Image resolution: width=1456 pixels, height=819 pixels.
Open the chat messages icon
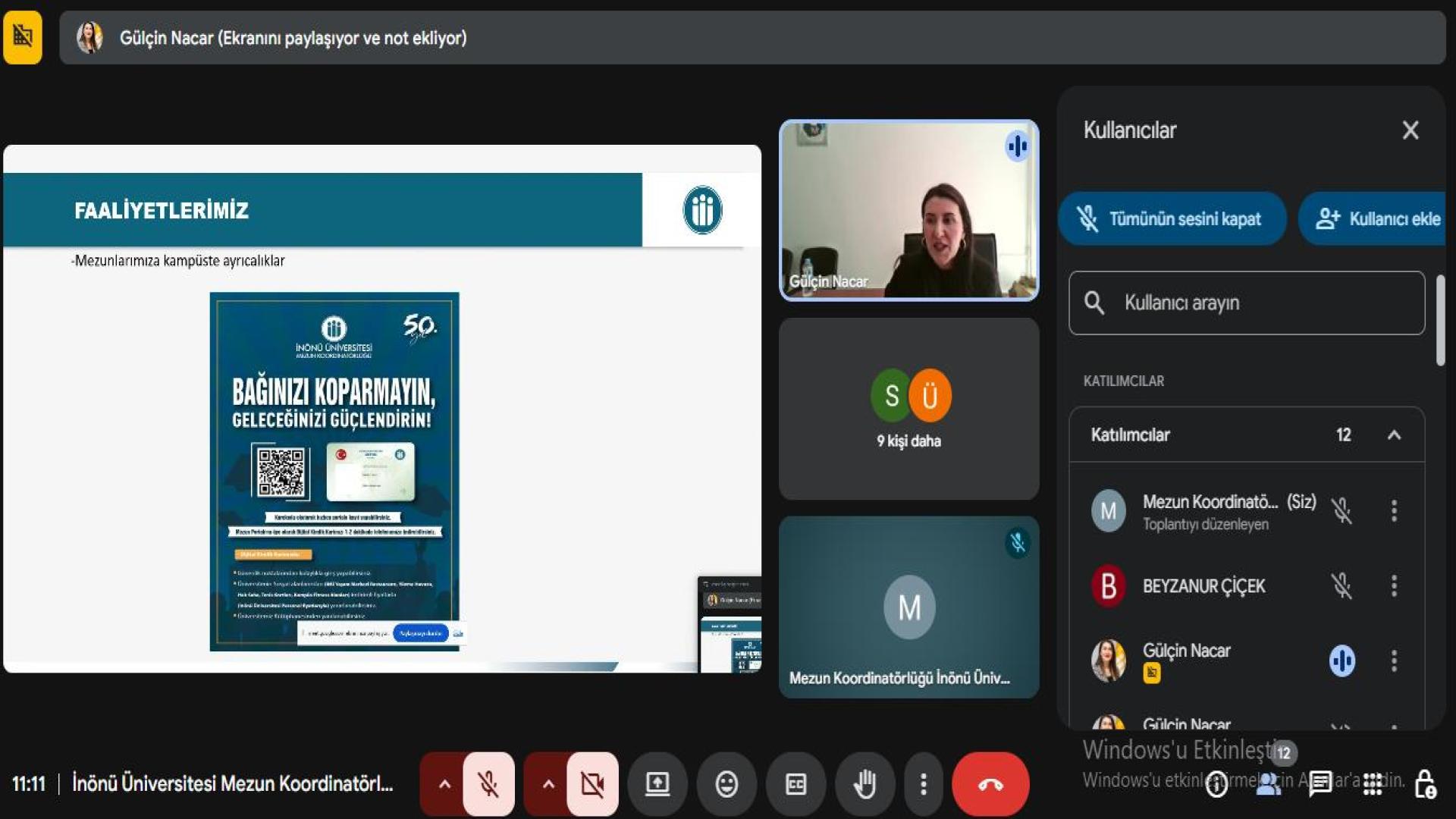1320,784
